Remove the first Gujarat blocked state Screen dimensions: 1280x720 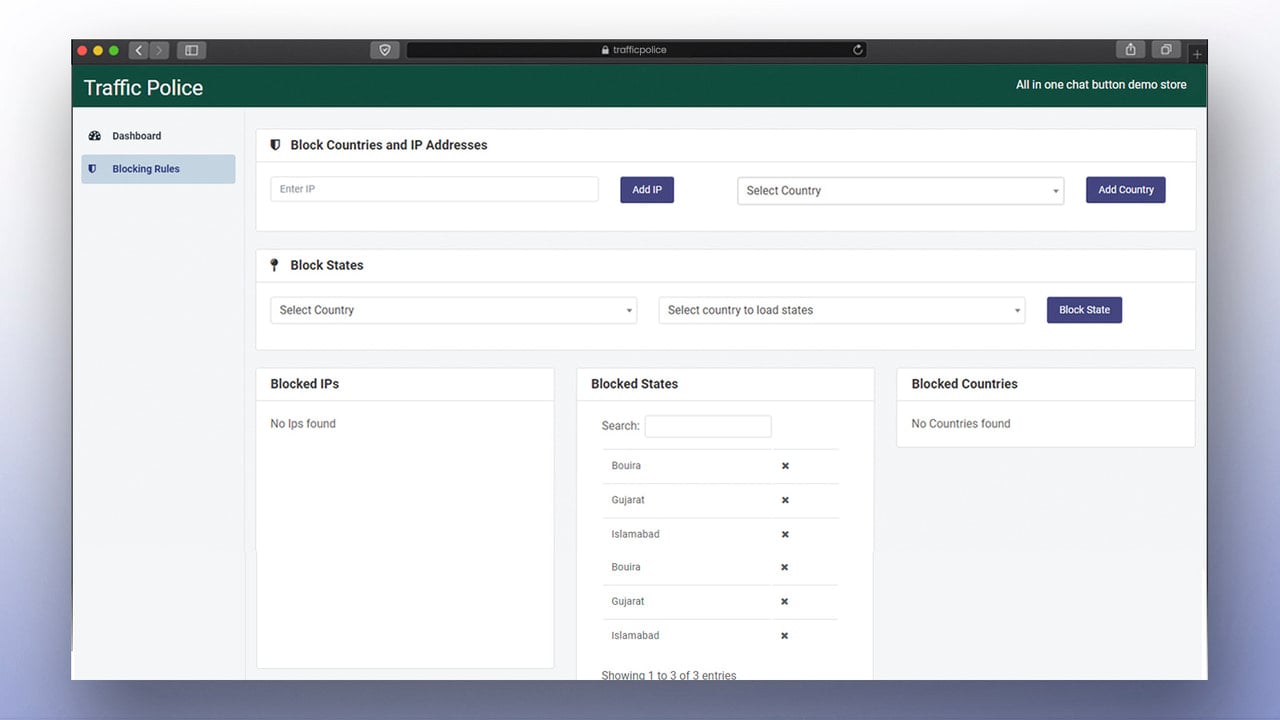(785, 500)
